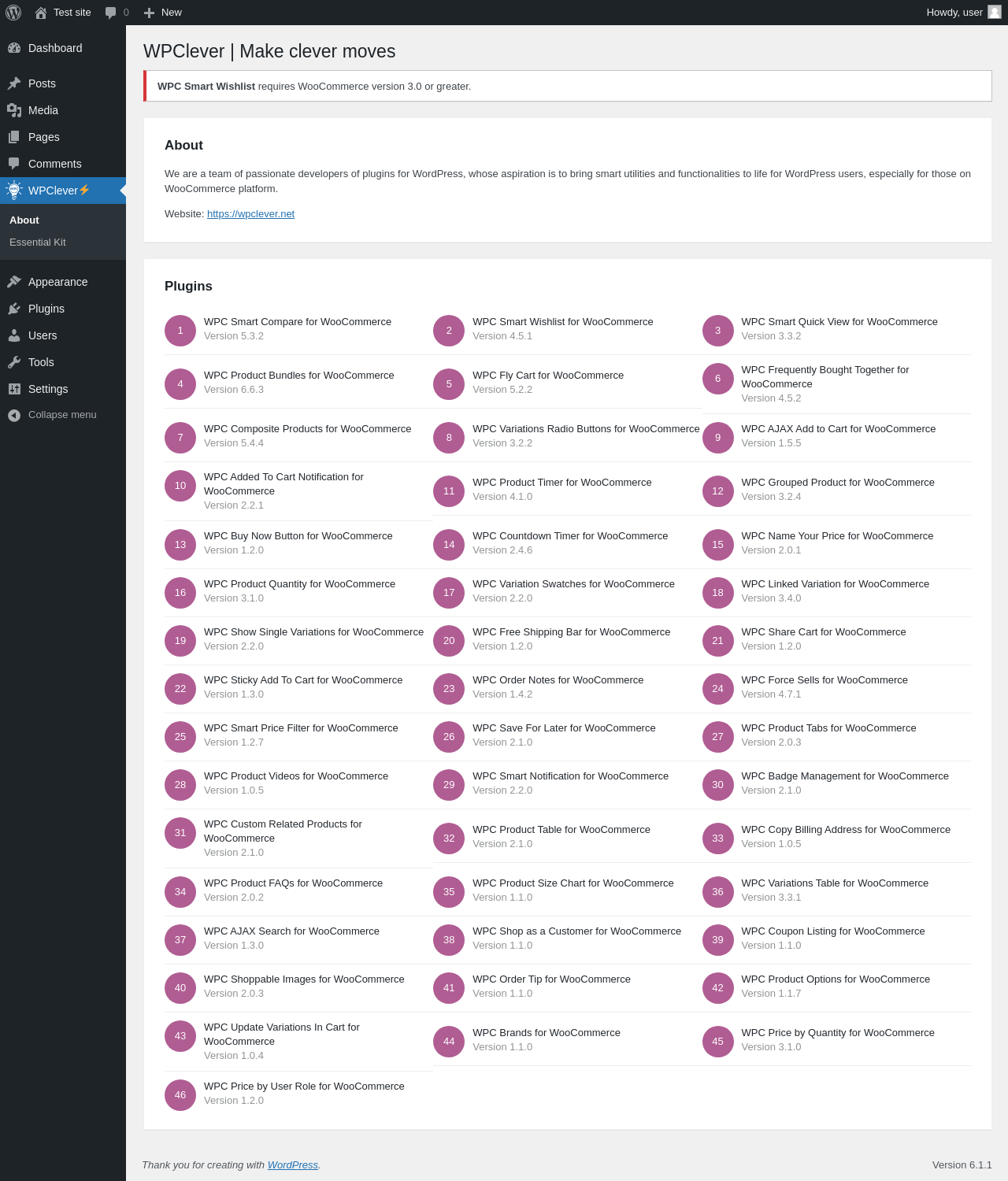Select WPC Fly Cart for WooCommerce
1008x1181 pixels.
coord(548,376)
